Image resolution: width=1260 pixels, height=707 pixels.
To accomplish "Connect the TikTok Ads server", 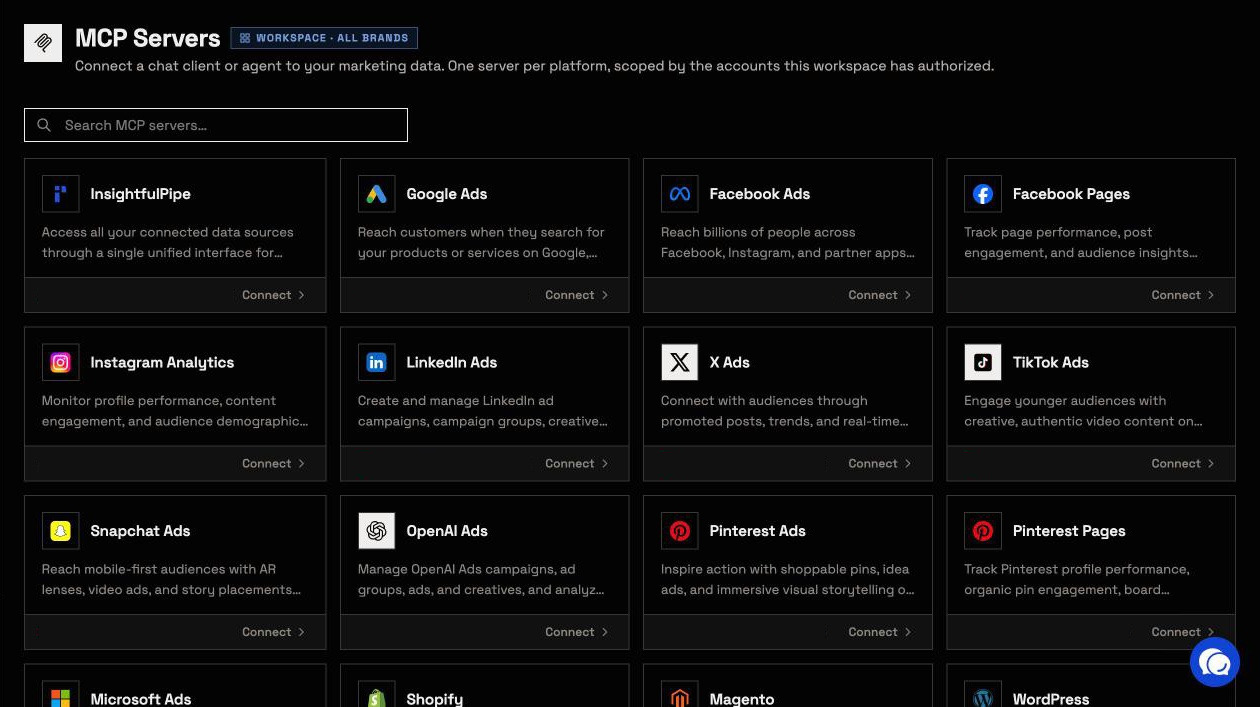I will pos(1183,463).
